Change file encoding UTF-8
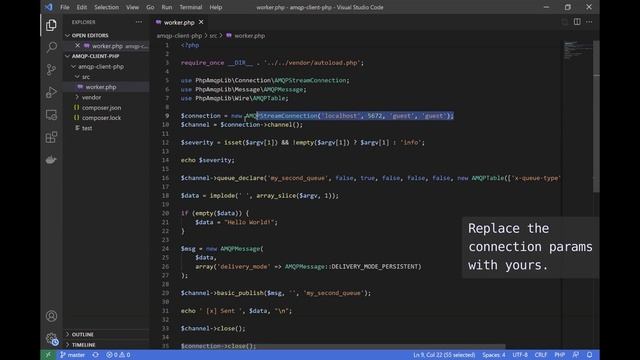640x360 pixels. (x=520, y=355)
